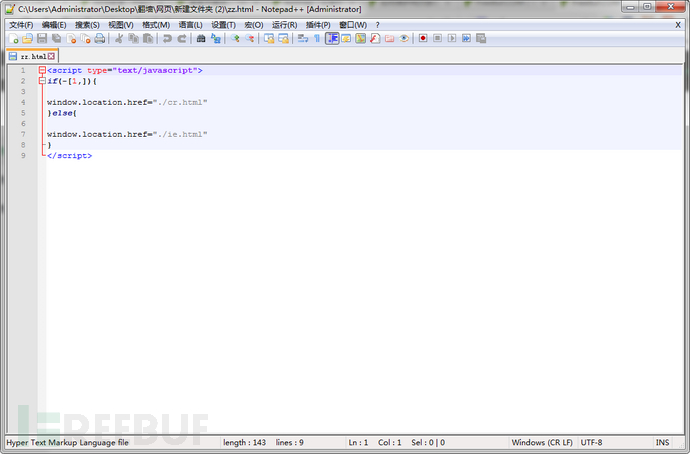Viewport: 690px width, 454px height.
Task: Open the 插件(P) menu
Action: pos(318,25)
